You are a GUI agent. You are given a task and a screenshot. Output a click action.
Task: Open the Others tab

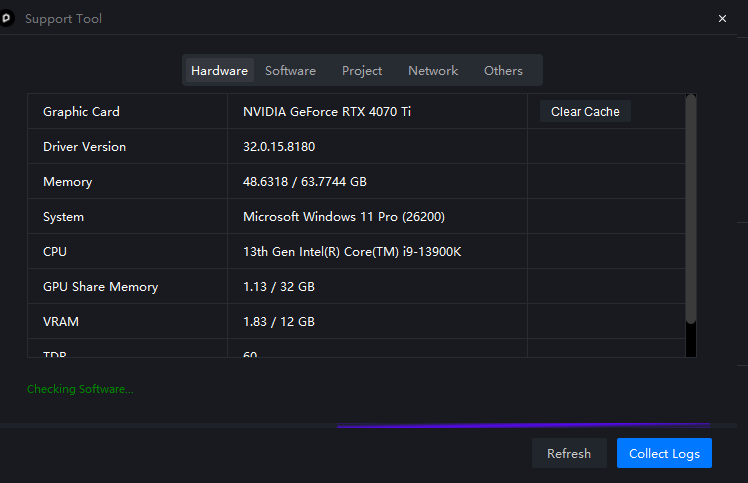(x=503, y=71)
